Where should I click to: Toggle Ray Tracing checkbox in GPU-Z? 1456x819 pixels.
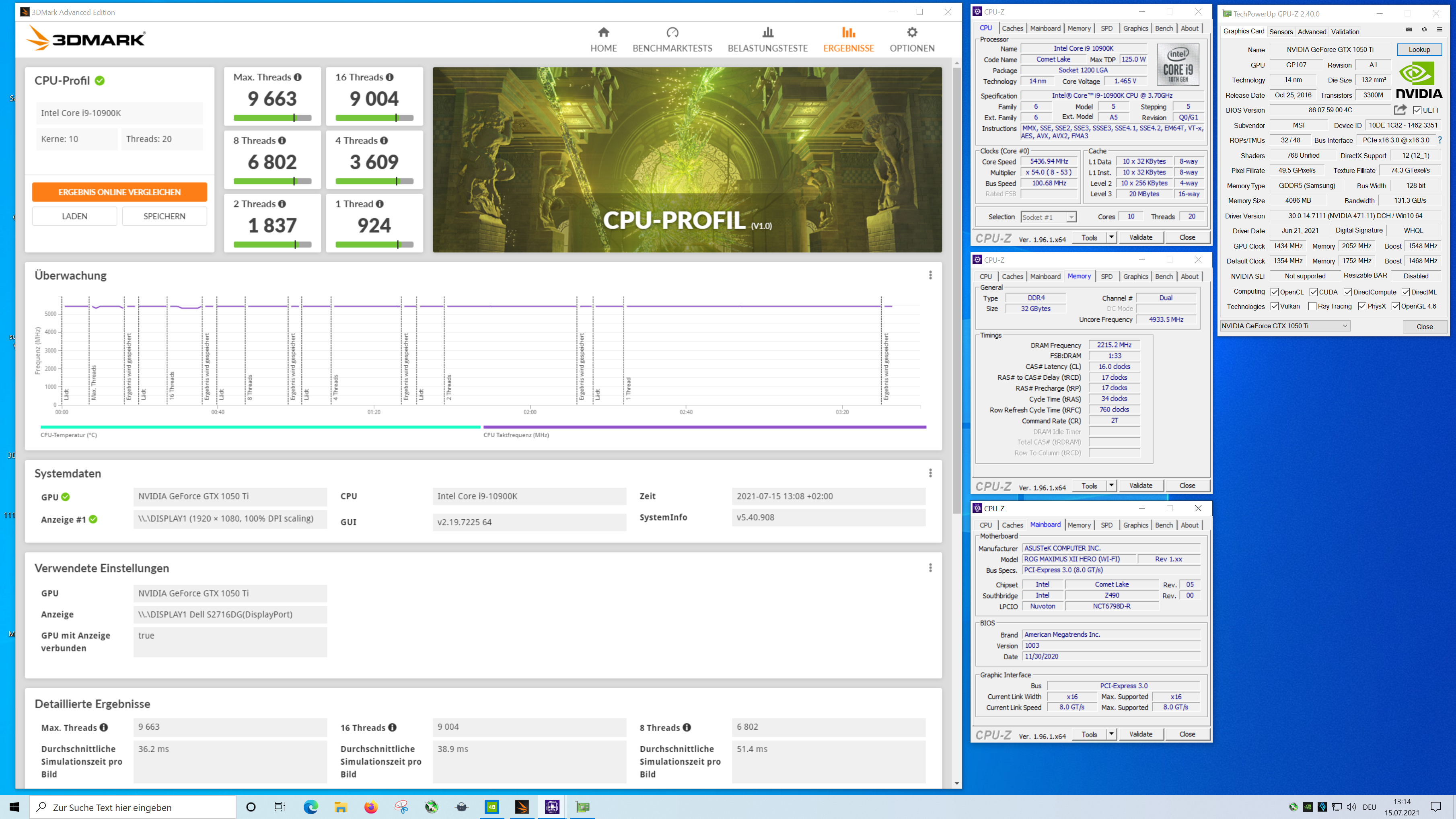point(1312,307)
